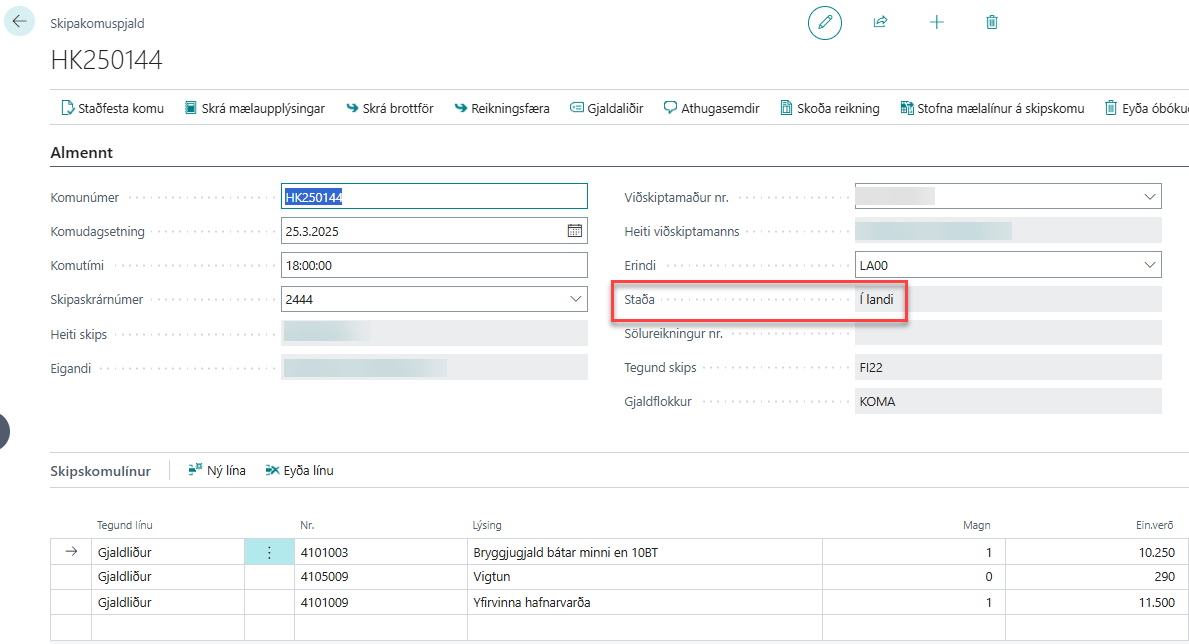1189x644 pixels.
Task: Click the back arrow button
Action: (x=20, y=21)
